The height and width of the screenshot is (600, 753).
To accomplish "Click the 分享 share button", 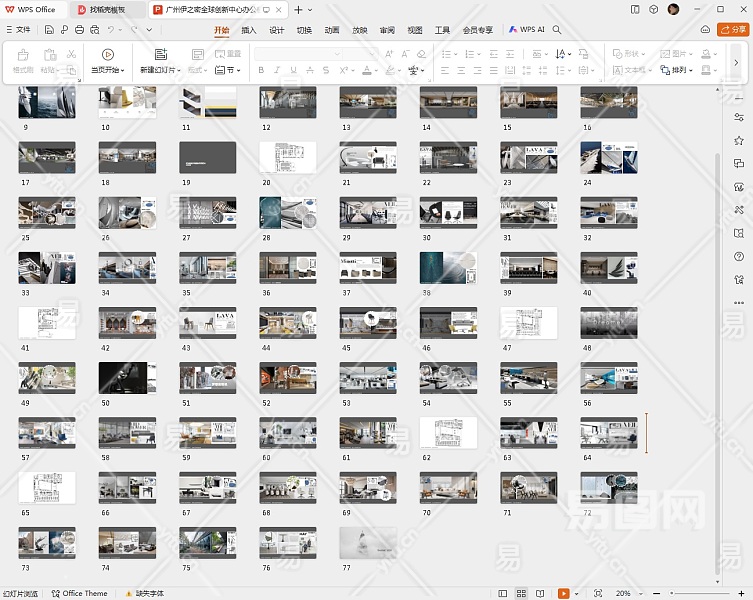I will point(733,30).
